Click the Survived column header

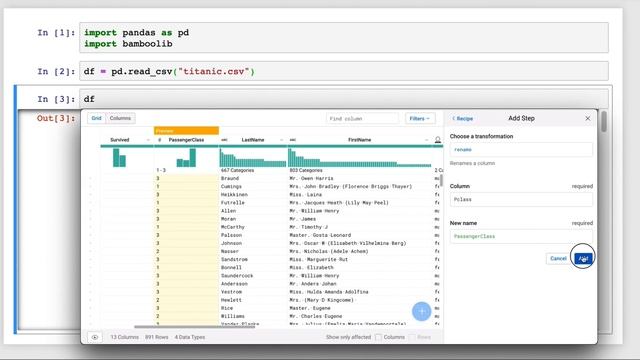point(120,140)
